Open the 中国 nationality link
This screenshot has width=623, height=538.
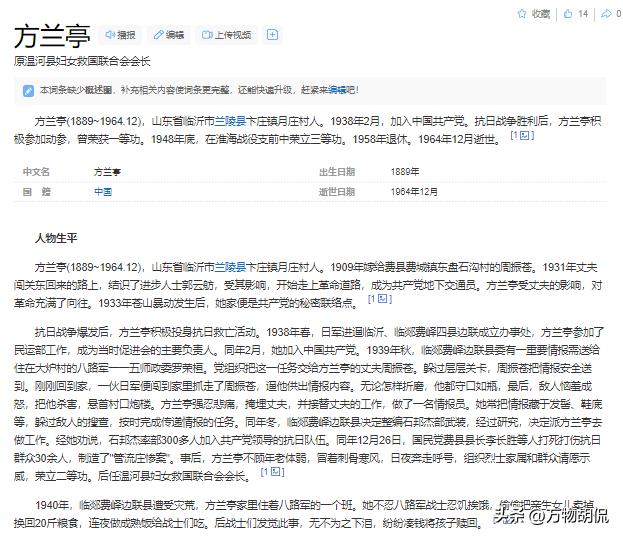pyautogui.click(x=103, y=192)
